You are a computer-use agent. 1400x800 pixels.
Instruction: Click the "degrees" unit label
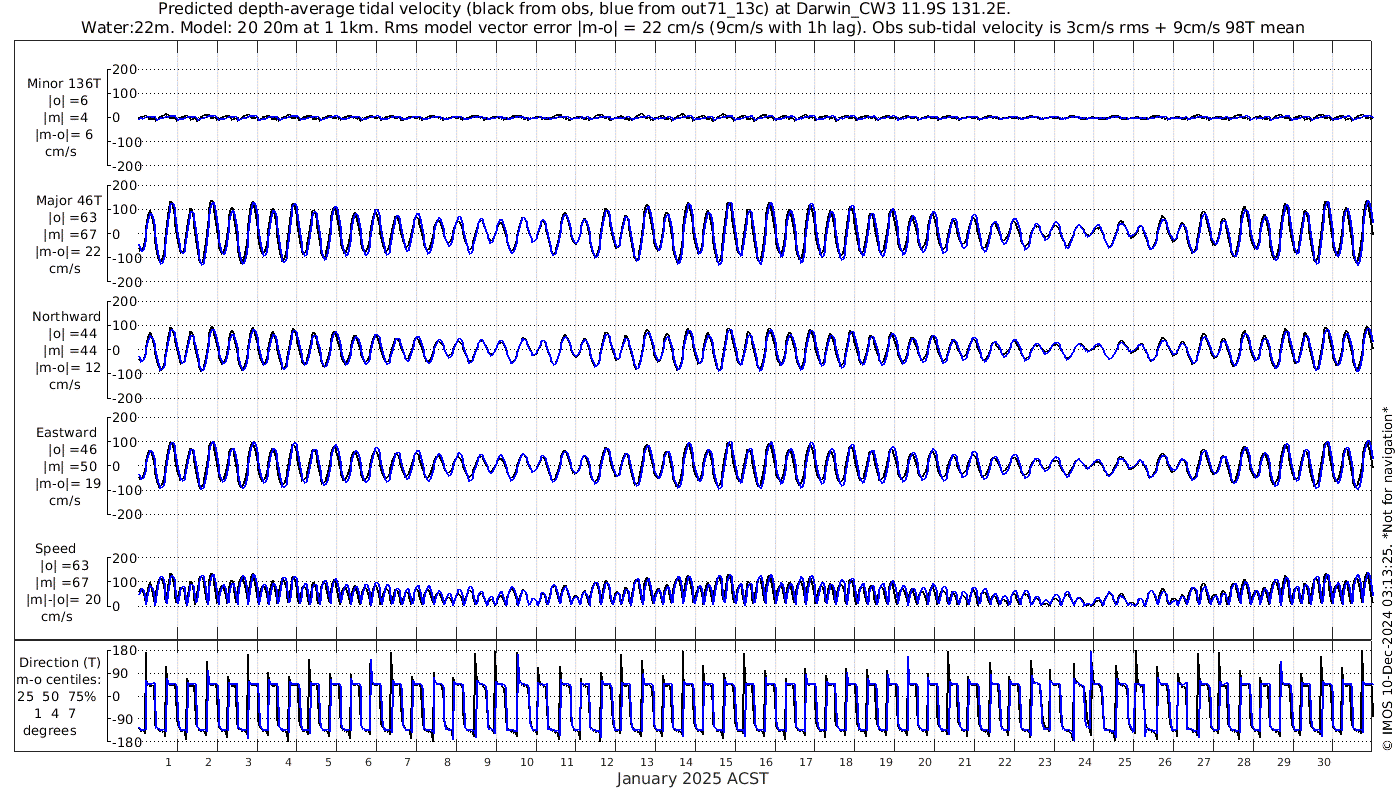pos(50,731)
